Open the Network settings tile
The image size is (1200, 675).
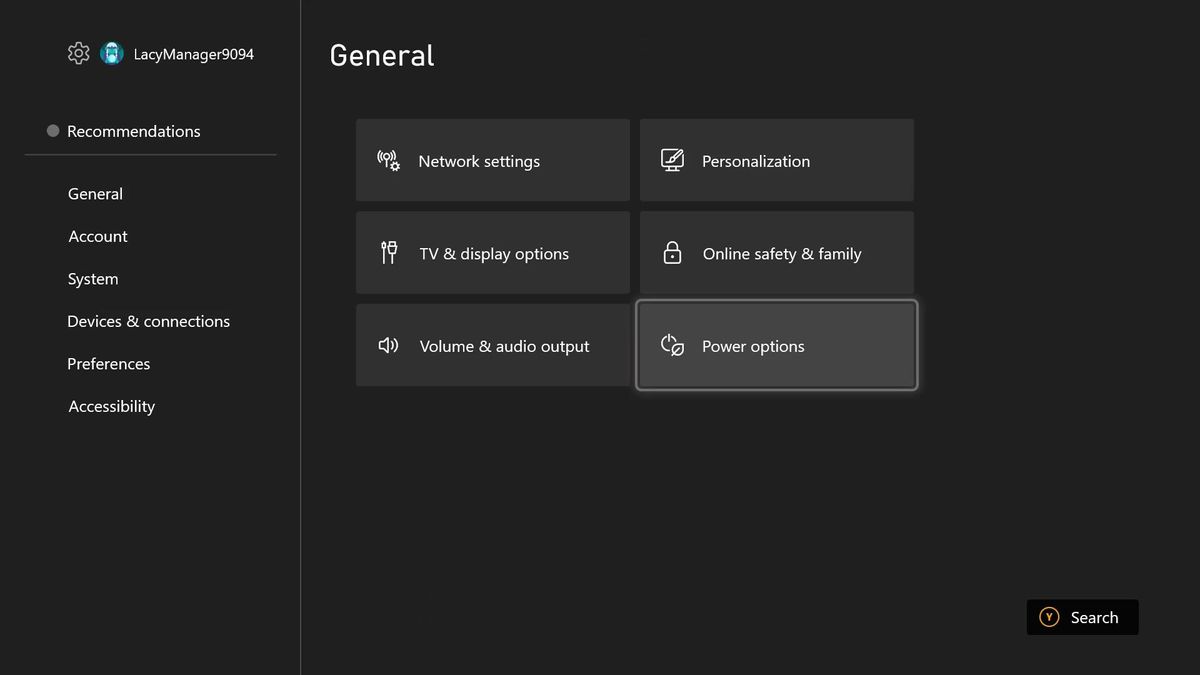tap(493, 160)
